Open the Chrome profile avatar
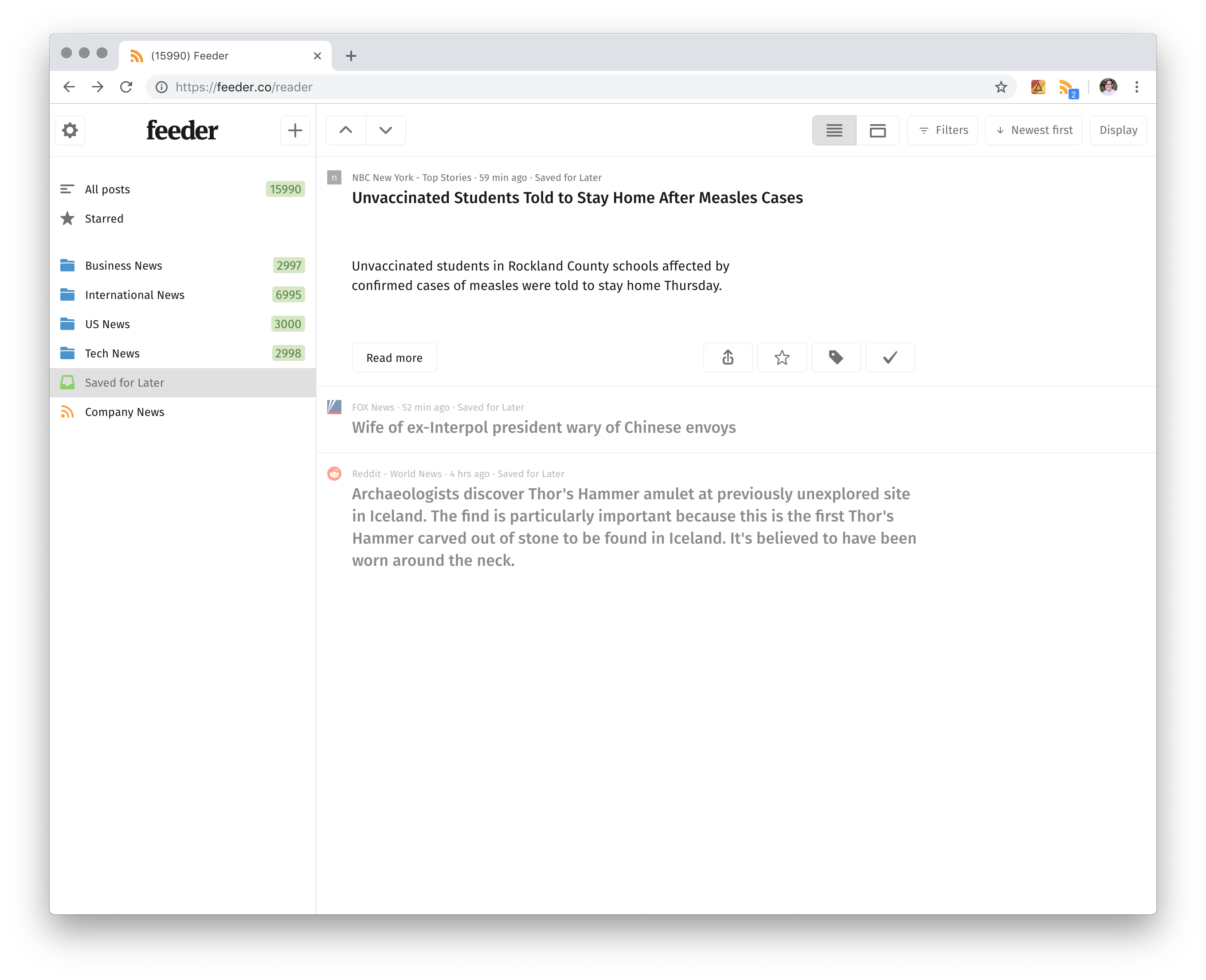The image size is (1206, 980). (1108, 87)
